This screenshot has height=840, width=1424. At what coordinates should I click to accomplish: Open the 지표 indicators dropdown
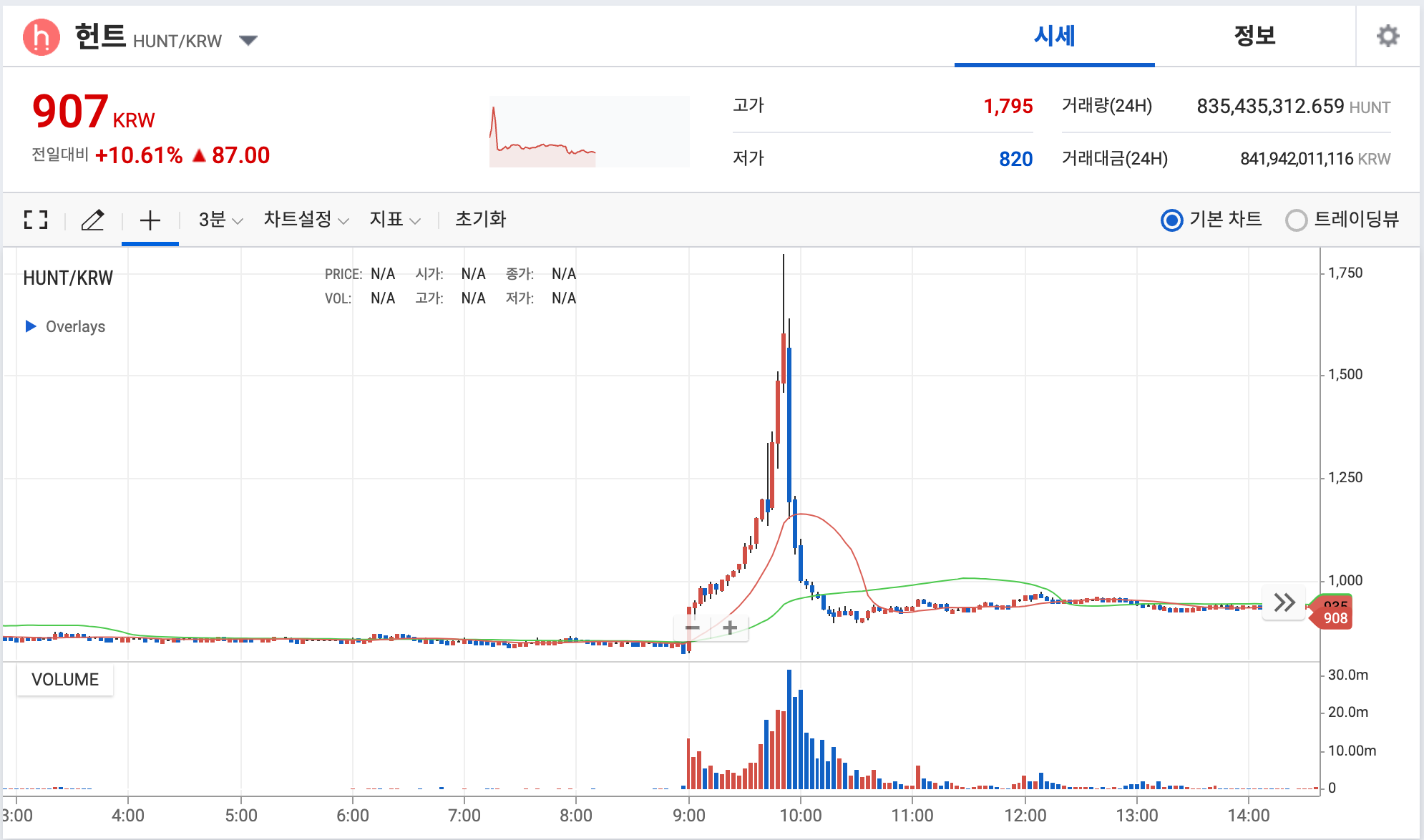coord(394,220)
